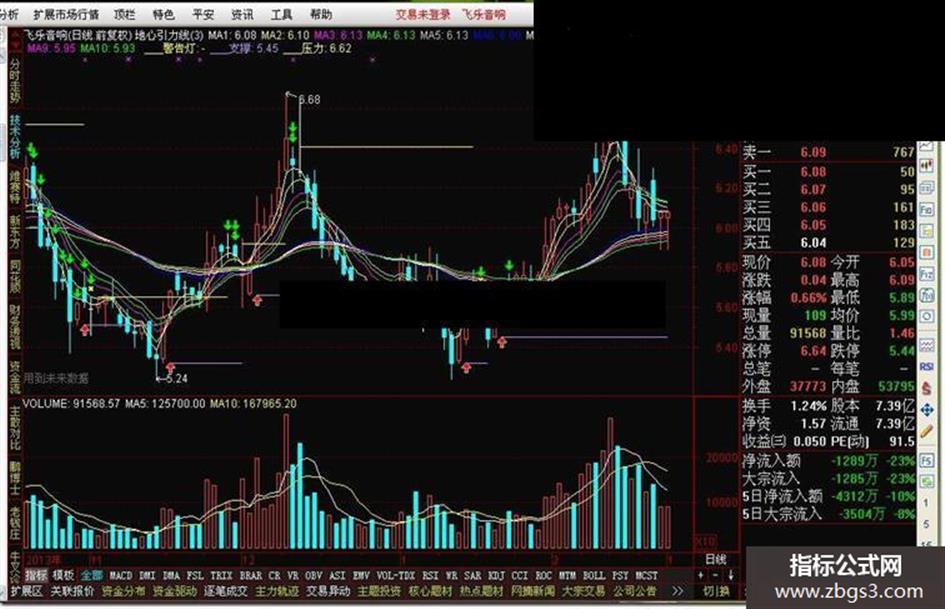Screen dimensions: 945x609
Task: Click the 日线 period selector
Action: (715, 559)
